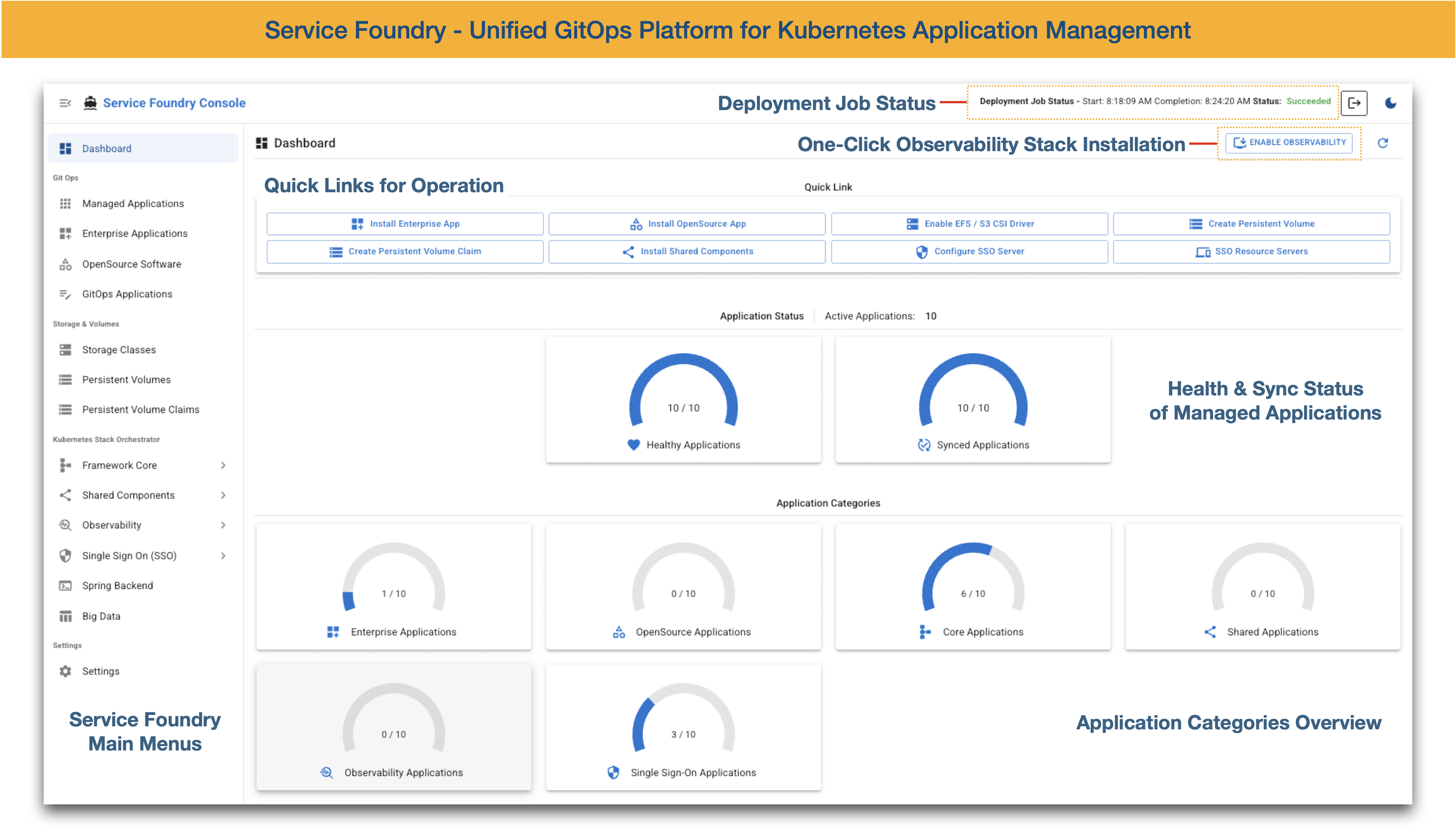1456x827 pixels.
Task: Refresh the dashboard with the refresh icon
Action: (1383, 142)
